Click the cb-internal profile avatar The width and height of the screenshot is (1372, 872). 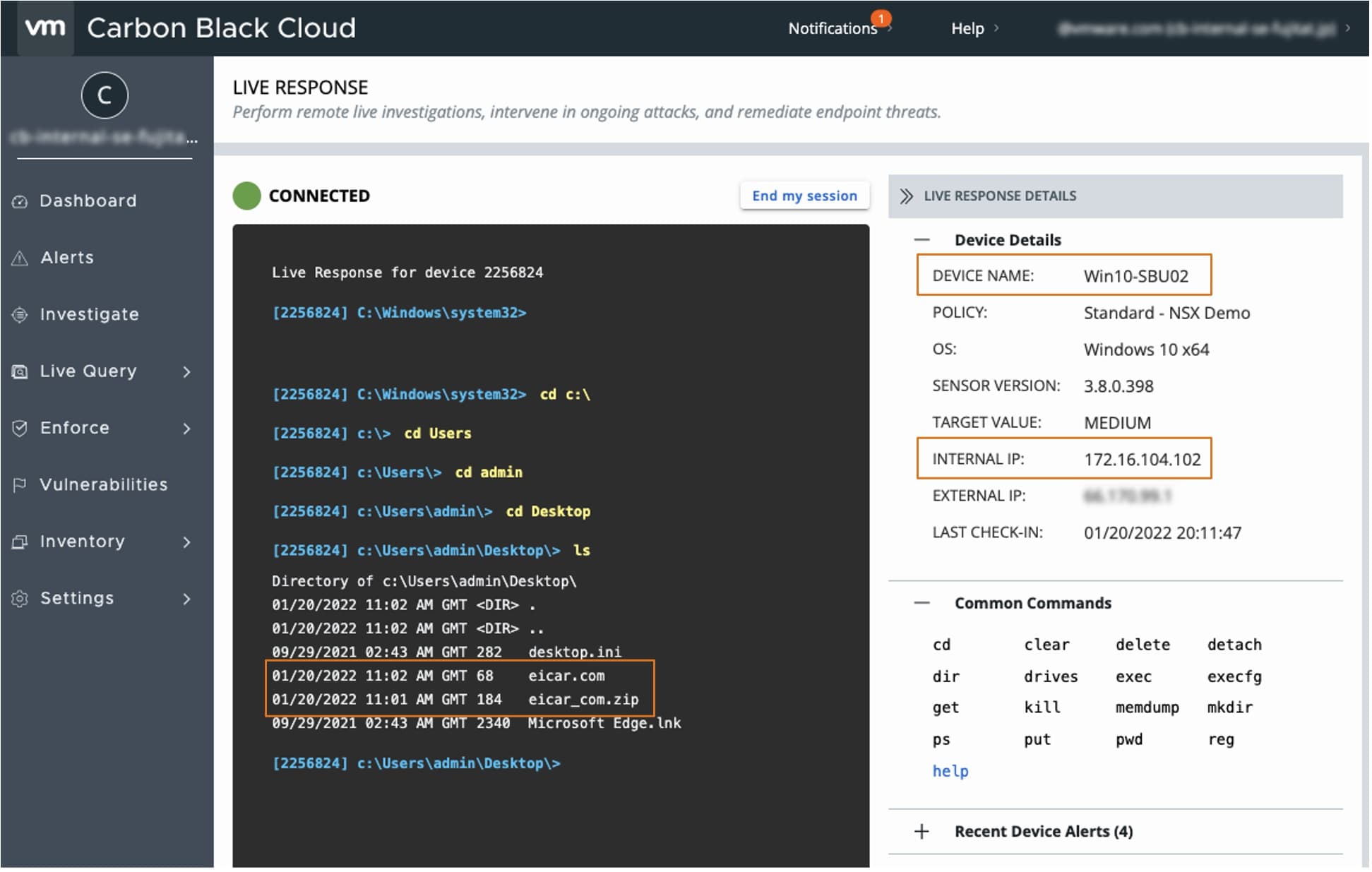coord(104,95)
